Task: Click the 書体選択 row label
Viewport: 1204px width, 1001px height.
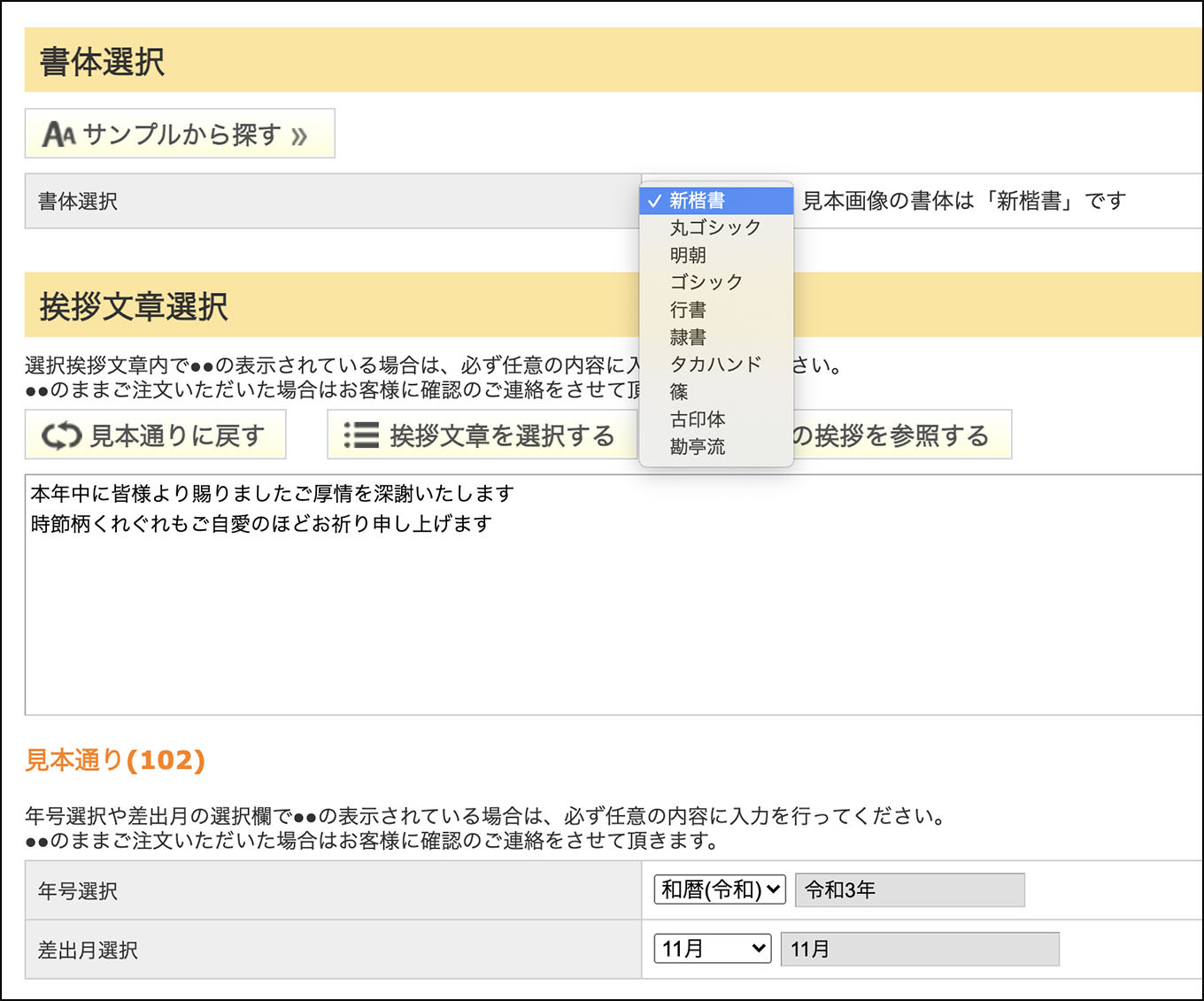Action: pos(78,202)
